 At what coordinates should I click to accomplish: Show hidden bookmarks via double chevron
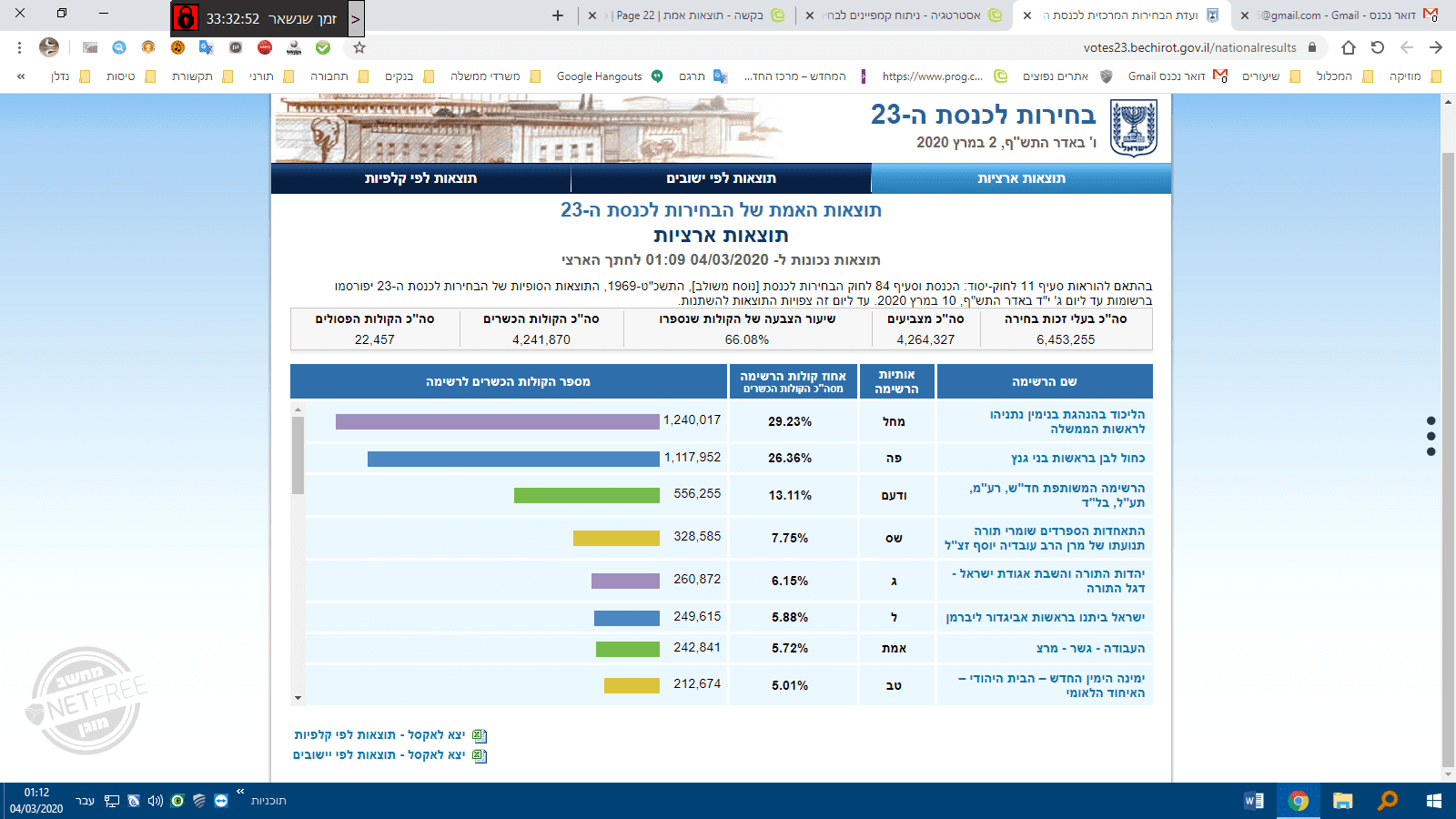click(21, 76)
